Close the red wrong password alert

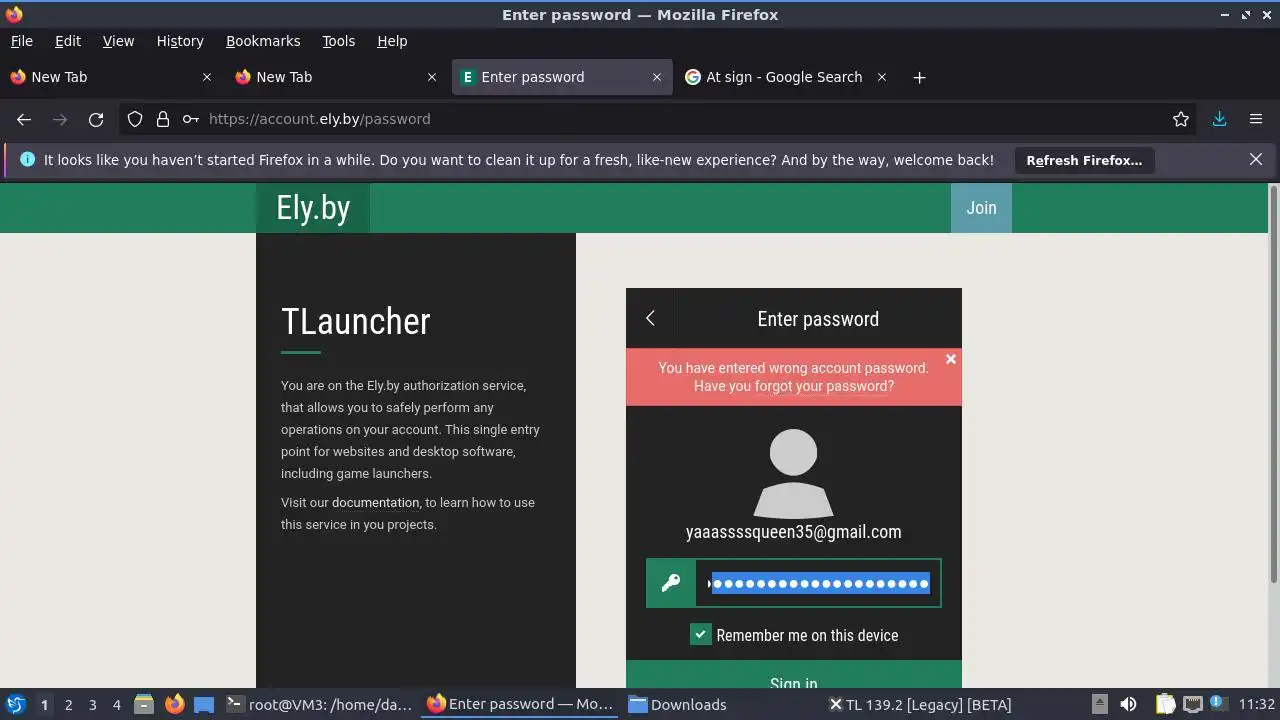click(x=951, y=359)
